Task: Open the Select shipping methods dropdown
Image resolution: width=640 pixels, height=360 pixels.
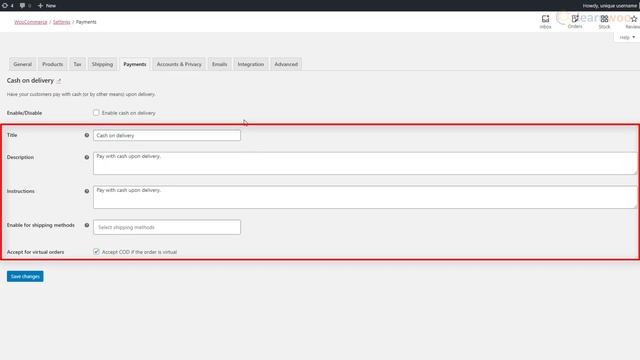Action: [x=167, y=227]
